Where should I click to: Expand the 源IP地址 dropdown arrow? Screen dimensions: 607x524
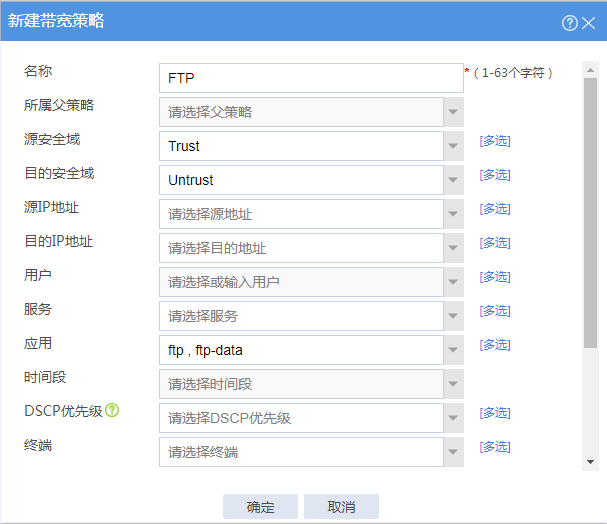point(453,214)
